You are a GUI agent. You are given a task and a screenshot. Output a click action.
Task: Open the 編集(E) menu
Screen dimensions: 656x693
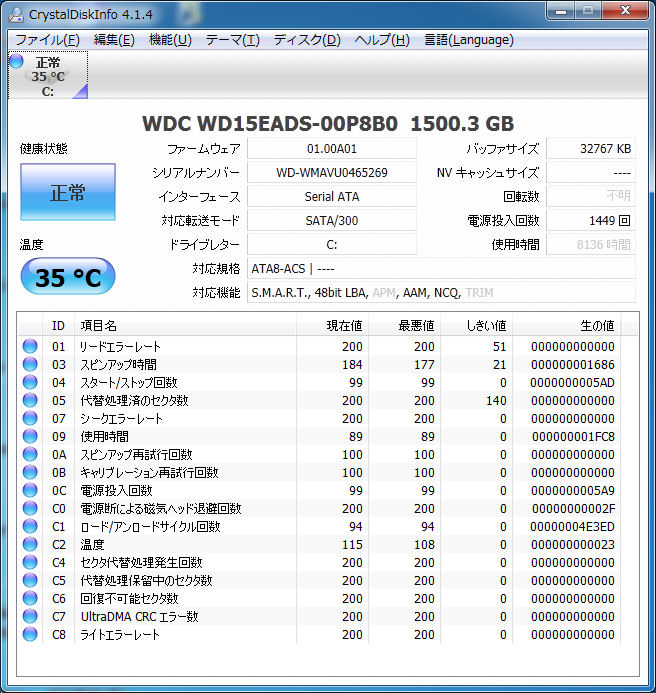114,40
